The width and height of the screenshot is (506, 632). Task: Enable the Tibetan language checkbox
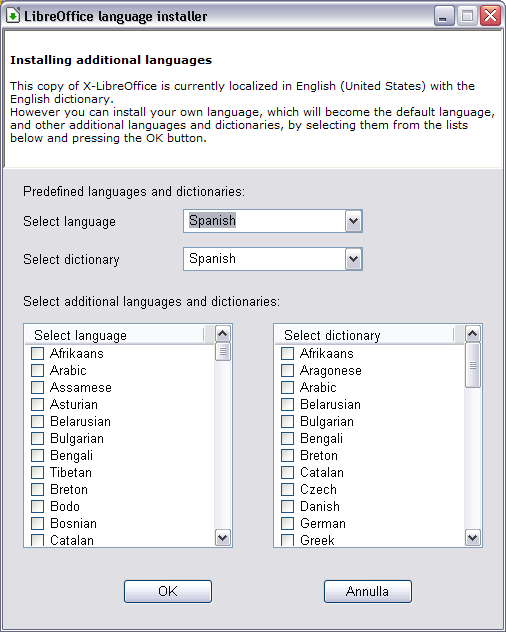(37, 472)
